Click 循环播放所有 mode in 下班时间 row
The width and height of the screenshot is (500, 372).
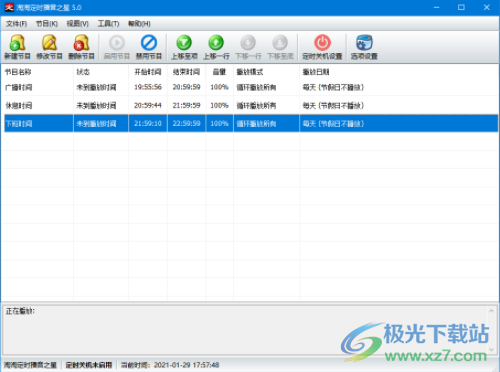[256, 124]
